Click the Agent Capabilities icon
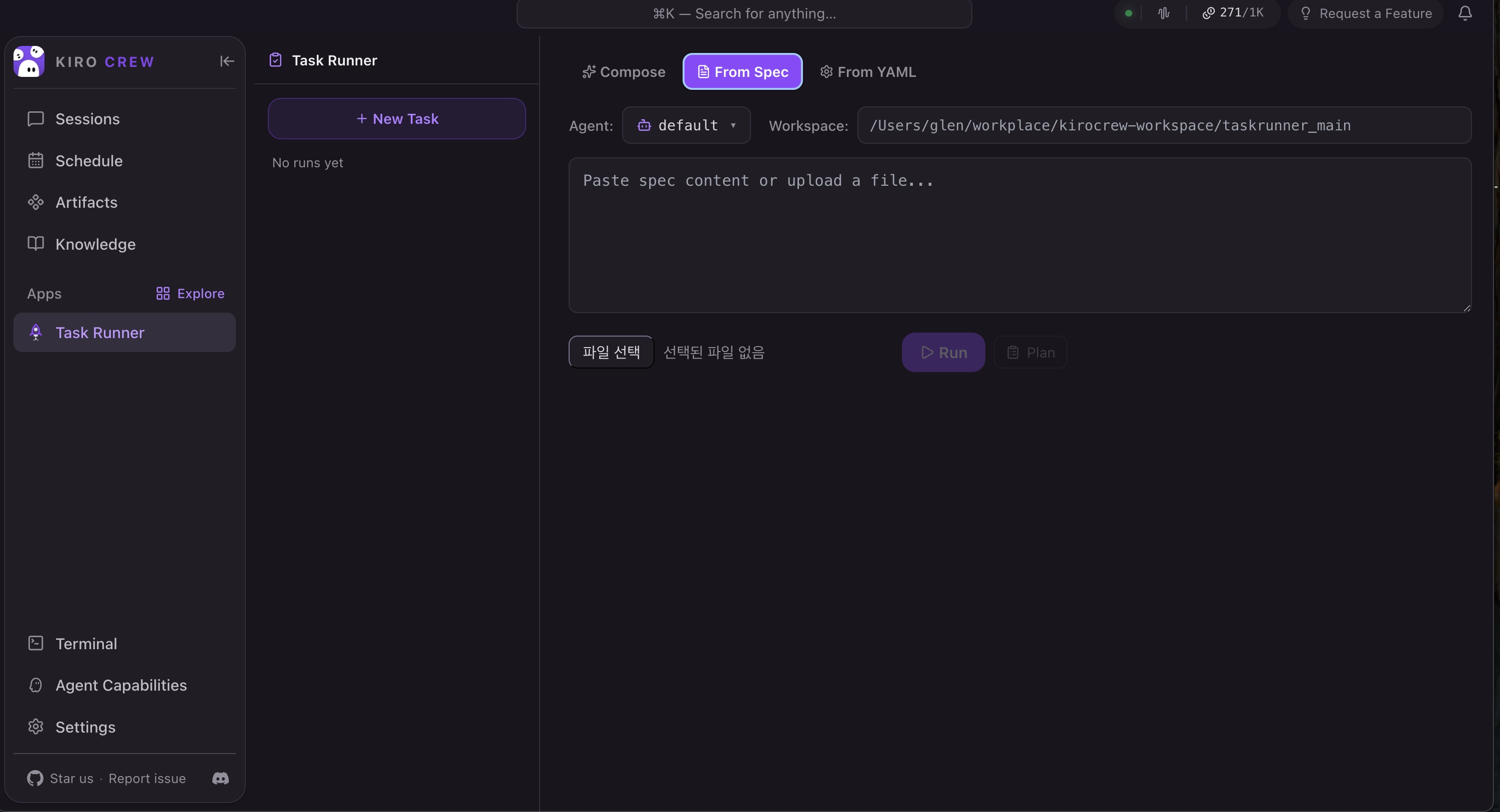Viewport: 1500px width, 812px height. (x=35, y=685)
